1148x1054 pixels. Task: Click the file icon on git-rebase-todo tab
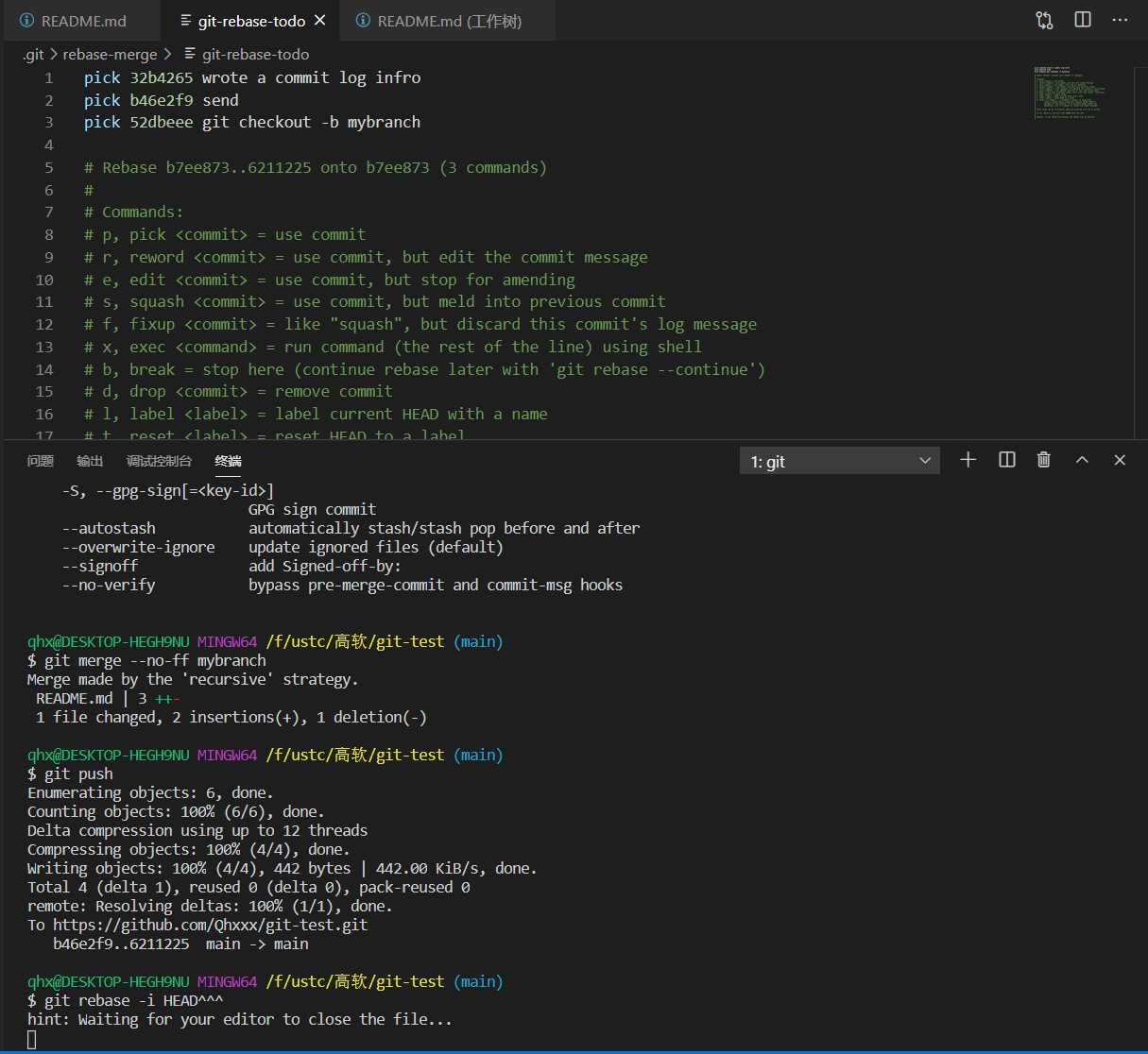185,21
